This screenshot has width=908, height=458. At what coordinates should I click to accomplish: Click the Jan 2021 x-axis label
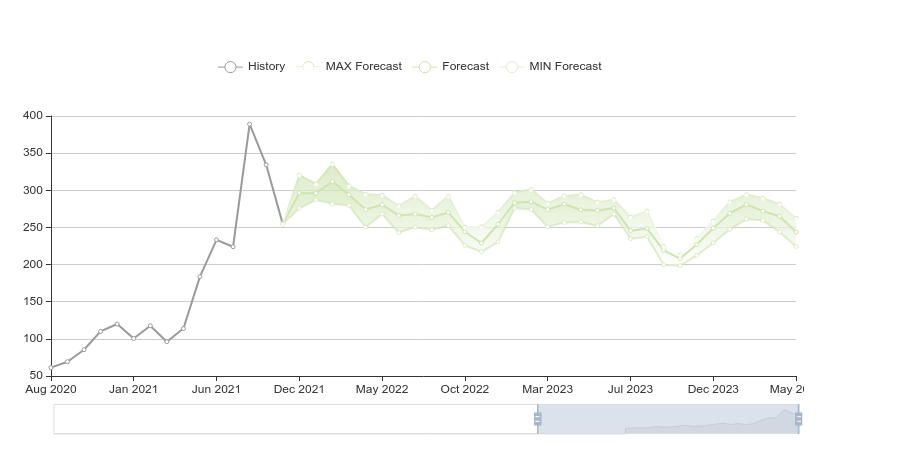pyautogui.click(x=133, y=389)
